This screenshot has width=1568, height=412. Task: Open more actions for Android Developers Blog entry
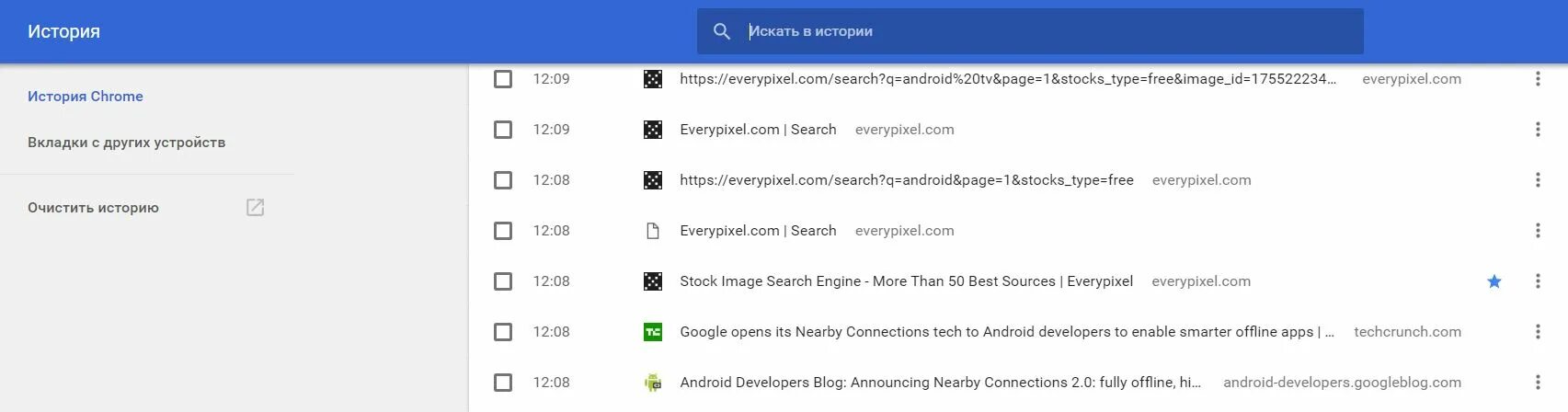[x=1538, y=383]
